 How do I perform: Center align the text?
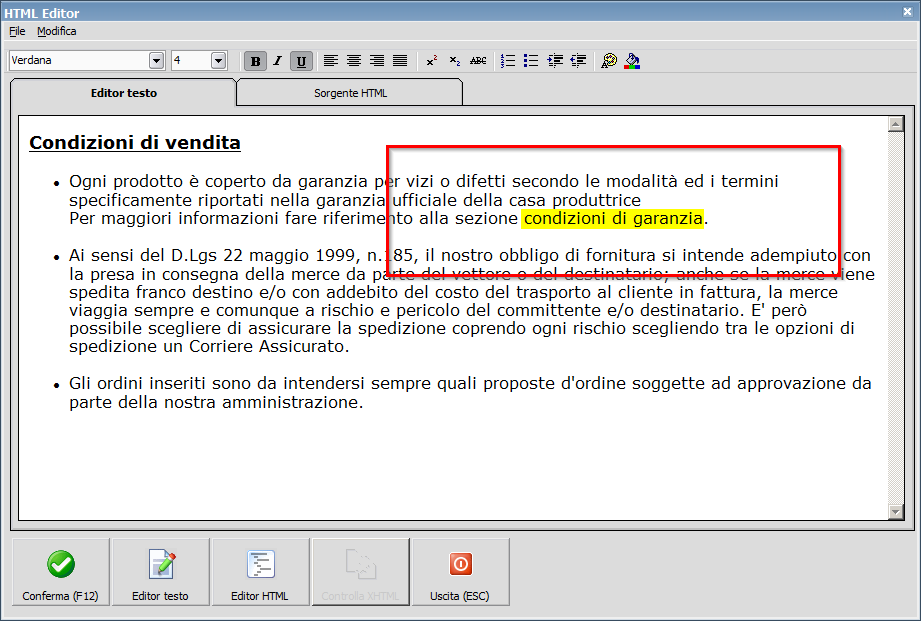pos(354,61)
